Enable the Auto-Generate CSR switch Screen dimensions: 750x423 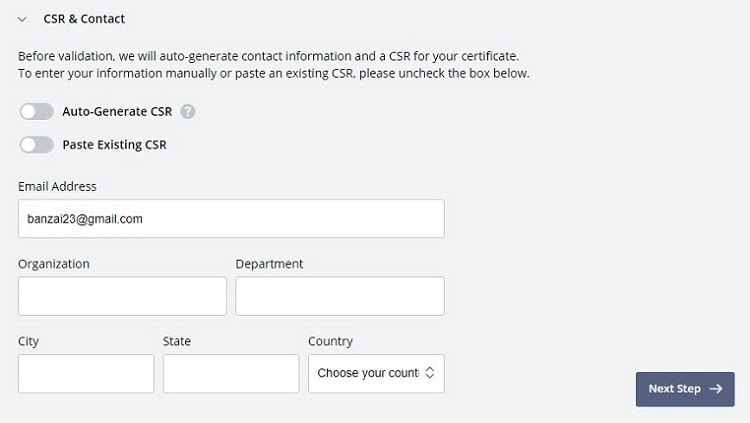pyautogui.click(x=36, y=111)
